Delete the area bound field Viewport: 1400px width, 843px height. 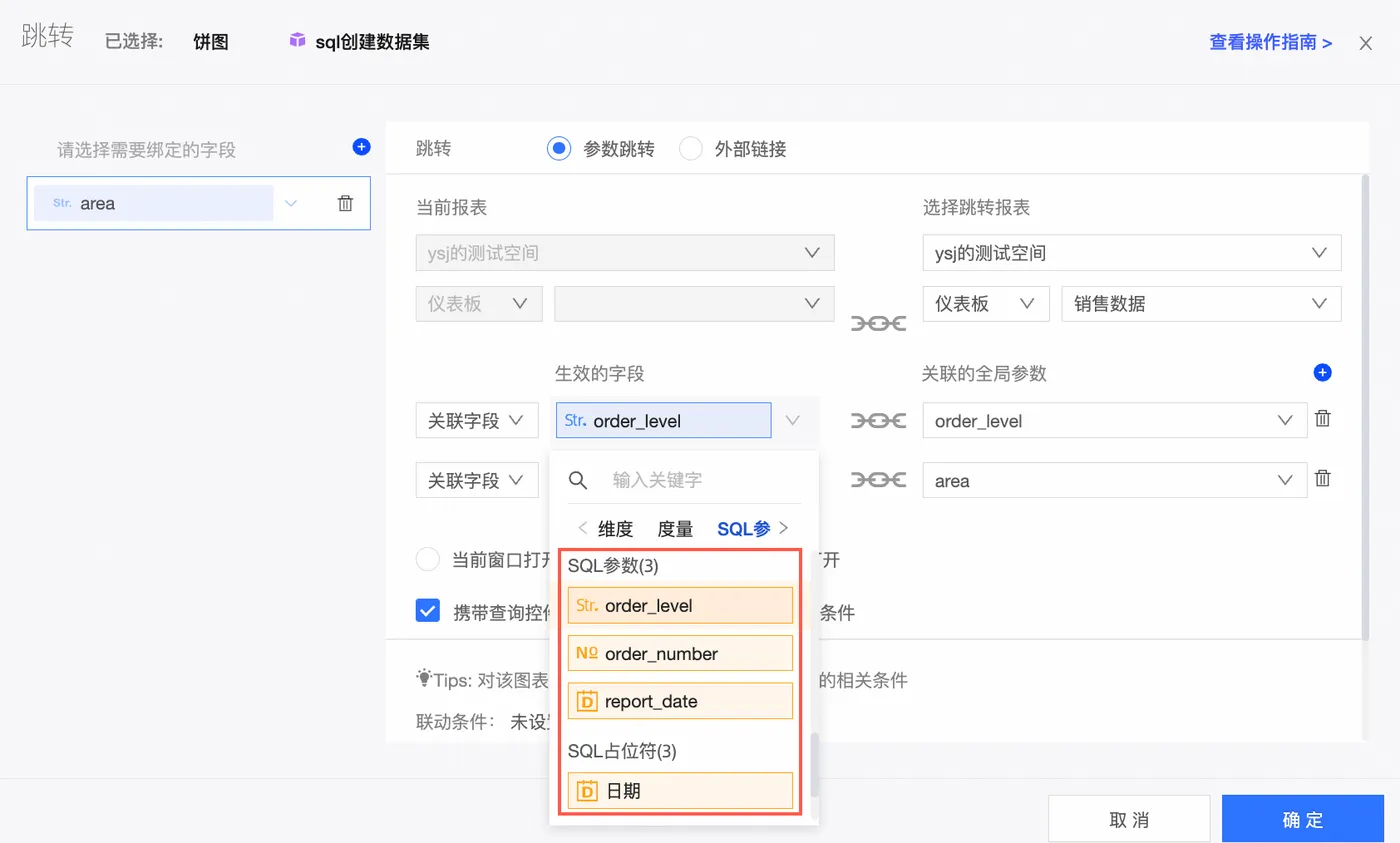click(x=345, y=203)
